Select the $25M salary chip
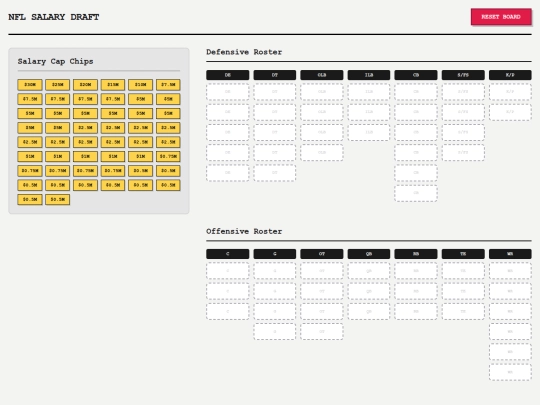 (x=58, y=85)
